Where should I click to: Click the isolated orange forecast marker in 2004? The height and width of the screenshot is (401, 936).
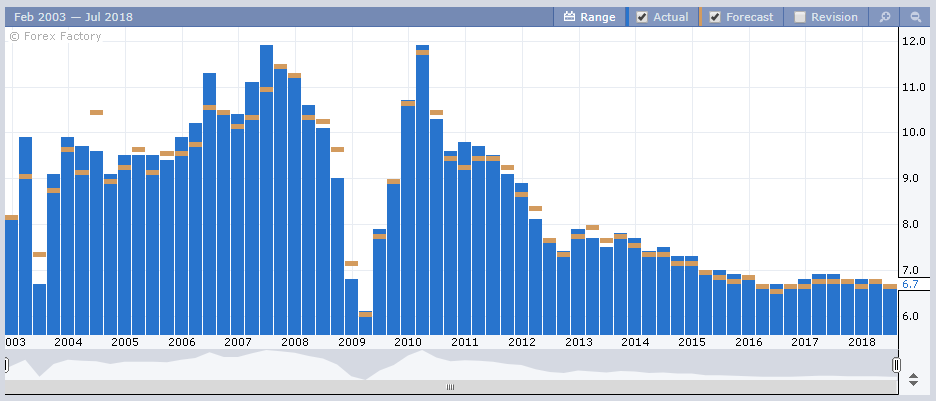[x=96, y=112]
